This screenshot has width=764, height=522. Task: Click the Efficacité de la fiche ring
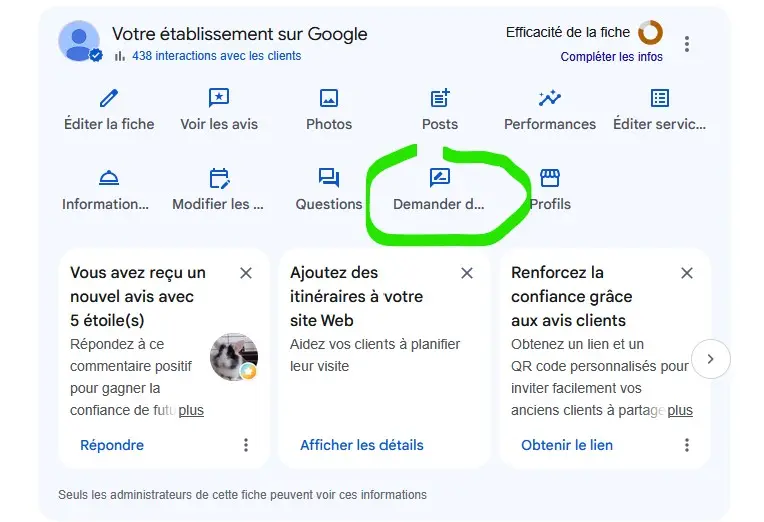(650, 32)
